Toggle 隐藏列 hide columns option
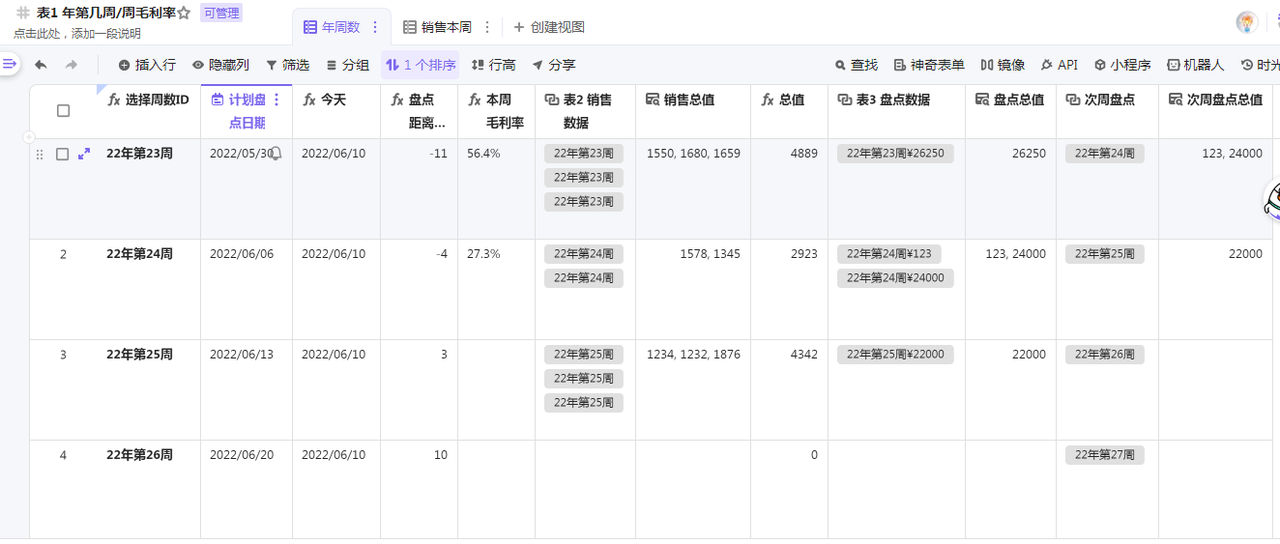This screenshot has width=1280, height=544. click(221, 65)
